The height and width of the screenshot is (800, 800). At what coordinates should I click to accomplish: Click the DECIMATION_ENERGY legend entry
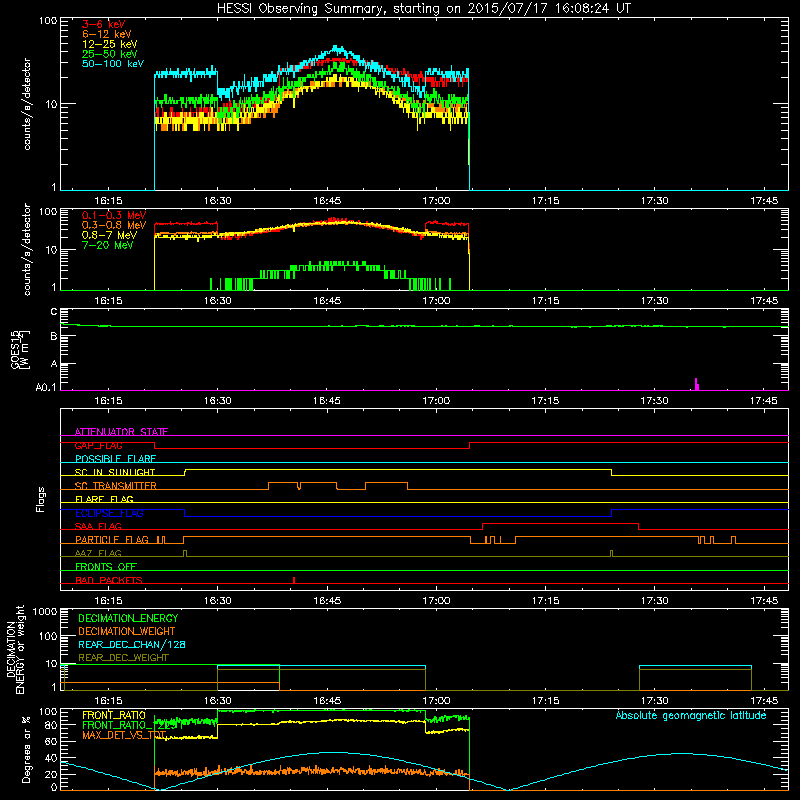tap(128, 618)
